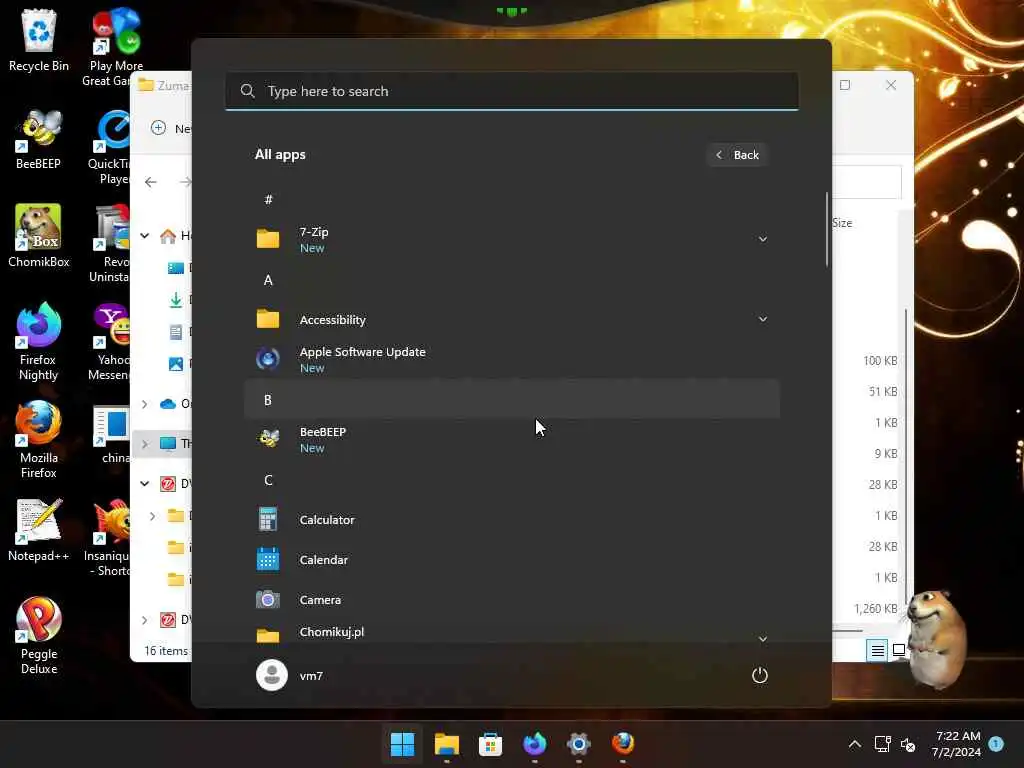
Task: Jump via the letter B header
Action: (511, 400)
